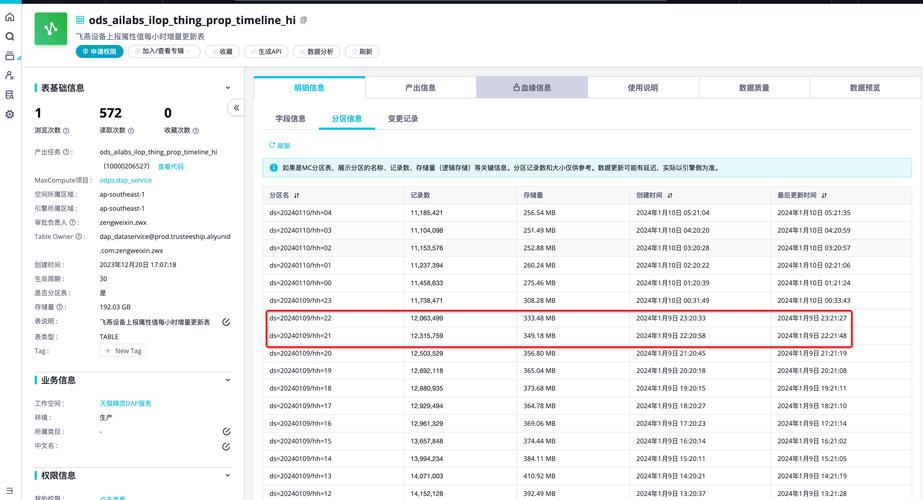Collapse left info panel with double chevron
Image resolution: width=923 pixels, height=500 pixels.
tap(236, 108)
